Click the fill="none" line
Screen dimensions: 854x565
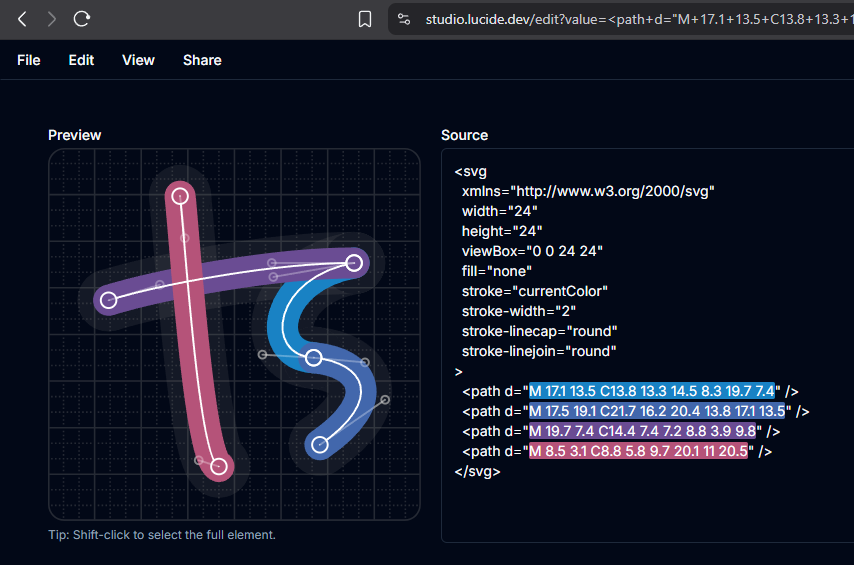pyautogui.click(x=497, y=271)
